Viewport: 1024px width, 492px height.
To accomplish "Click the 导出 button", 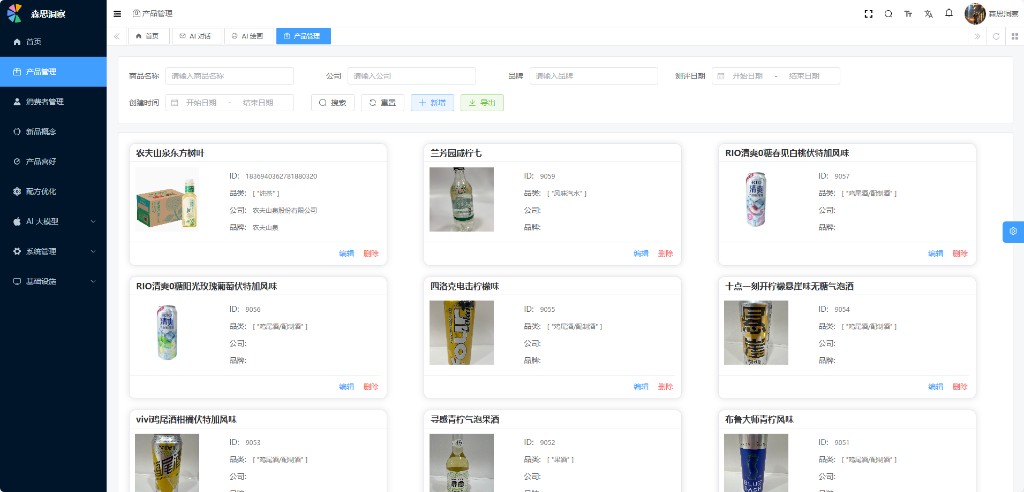I will click(x=482, y=103).
